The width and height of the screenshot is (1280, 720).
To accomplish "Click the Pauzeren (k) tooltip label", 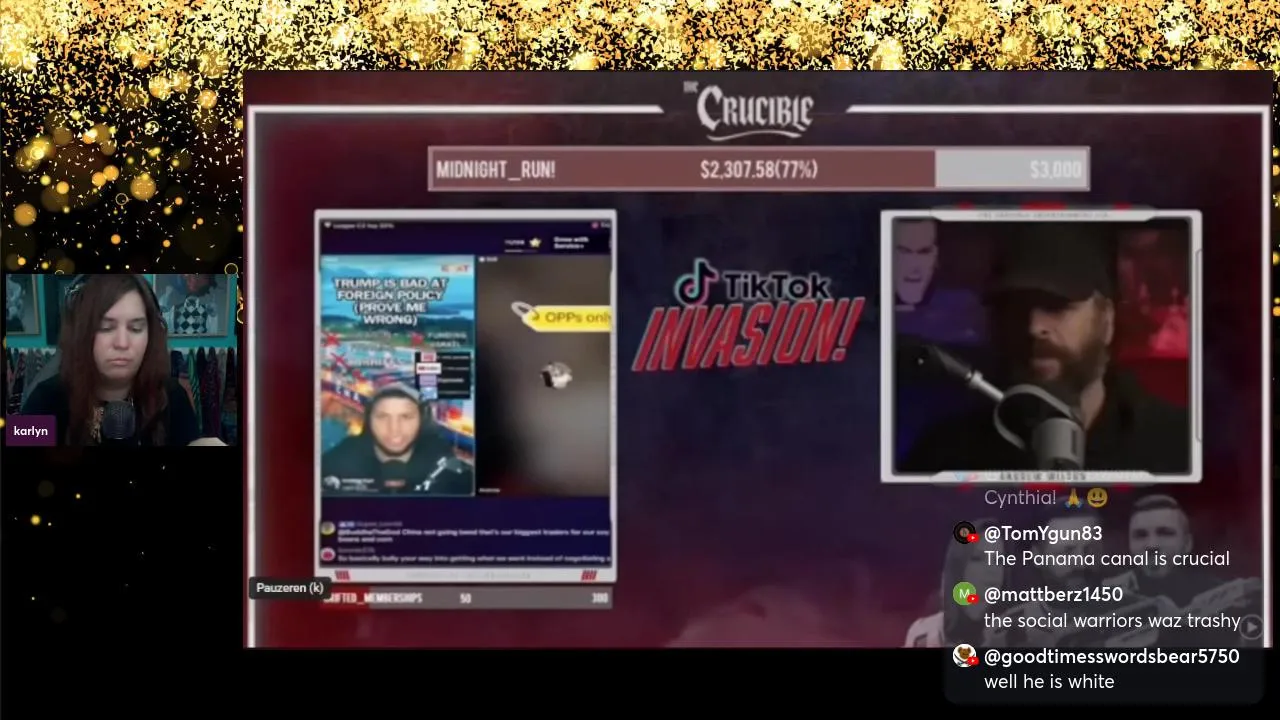I will (289, 588).
